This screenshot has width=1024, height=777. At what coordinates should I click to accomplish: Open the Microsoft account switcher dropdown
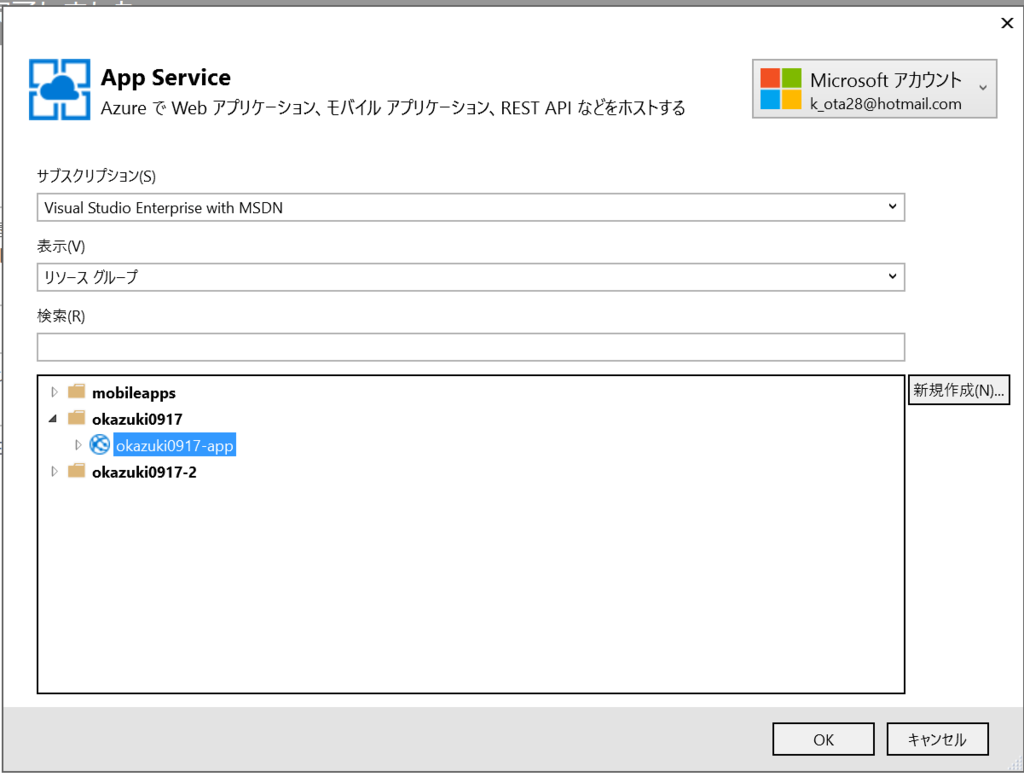point(983,88)
